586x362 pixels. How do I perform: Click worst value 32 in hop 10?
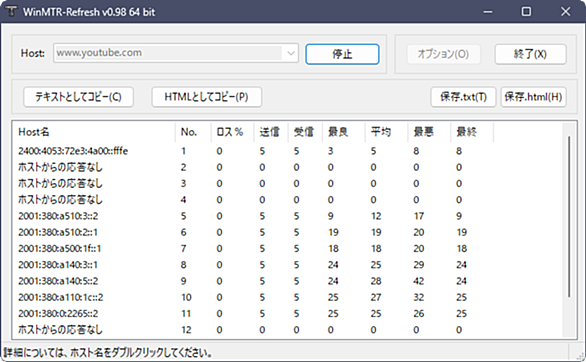click(x=419, y=297)
